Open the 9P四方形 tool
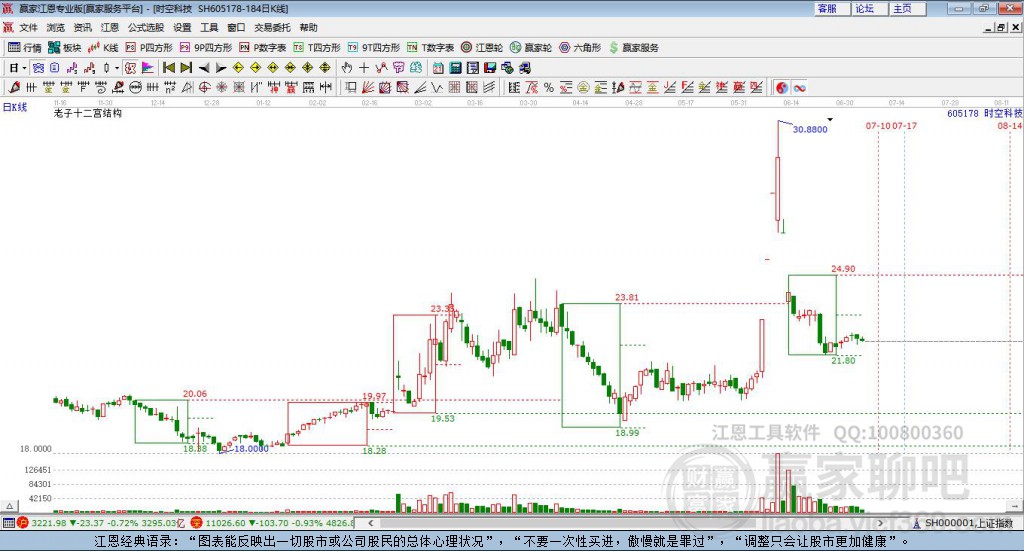Image resolution: width=1024 pixels, height=551 pixels. click(x=206, y=48)
